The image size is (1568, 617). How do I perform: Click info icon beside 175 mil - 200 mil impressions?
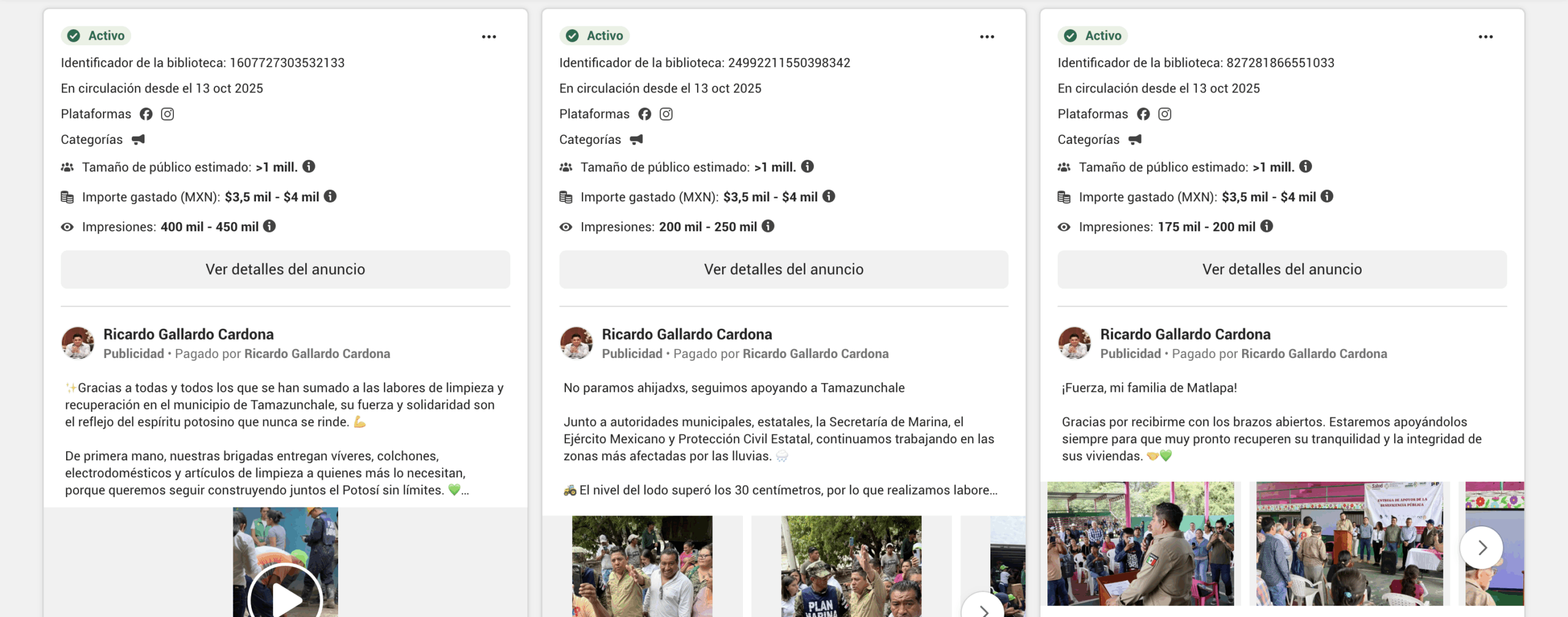[1267, 226]
